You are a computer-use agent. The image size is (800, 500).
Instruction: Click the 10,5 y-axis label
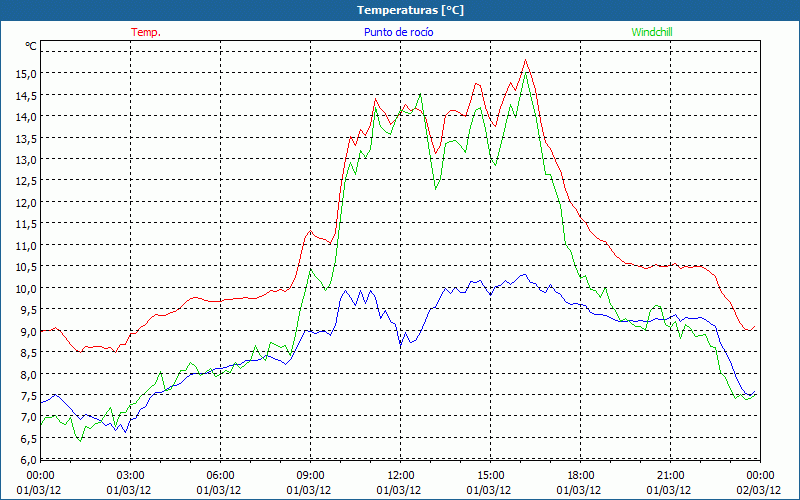click(28, 266)
